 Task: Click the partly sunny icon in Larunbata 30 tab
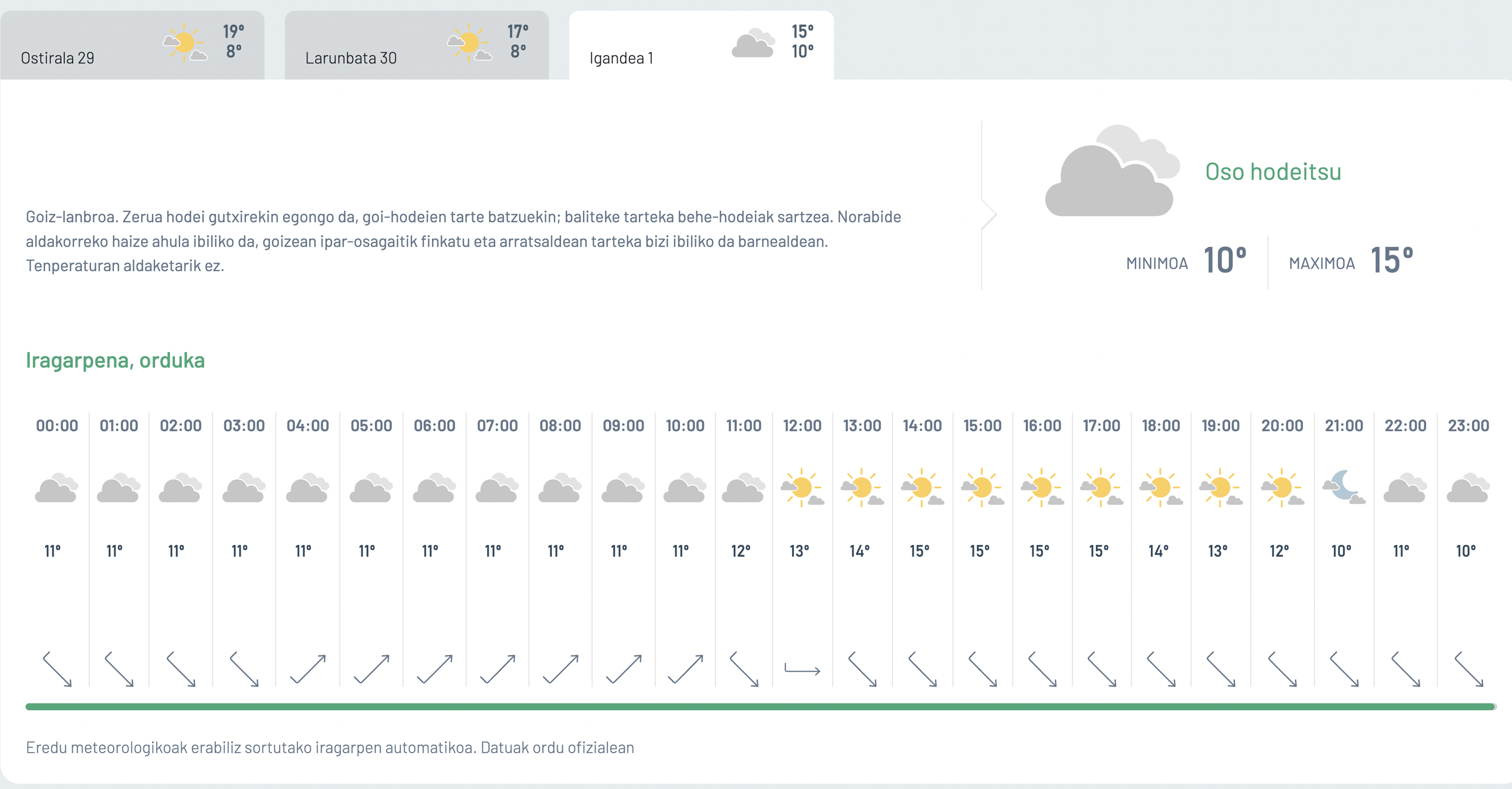pos(469,43)
